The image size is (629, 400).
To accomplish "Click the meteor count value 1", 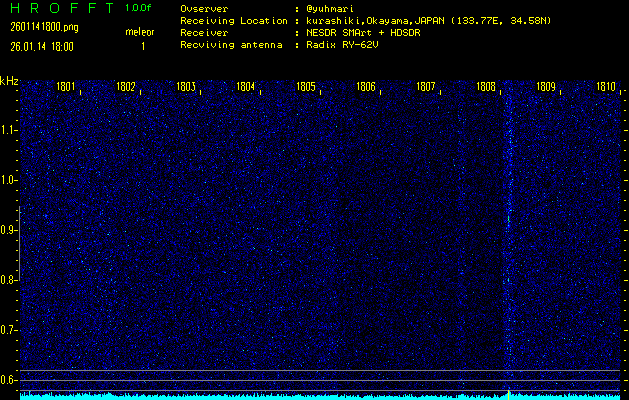I will click(x=143, y=47).
